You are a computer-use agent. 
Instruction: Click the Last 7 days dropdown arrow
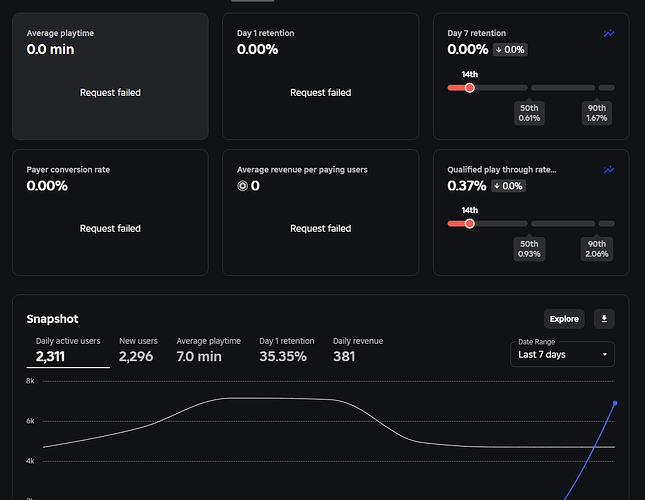pos(605,354)
